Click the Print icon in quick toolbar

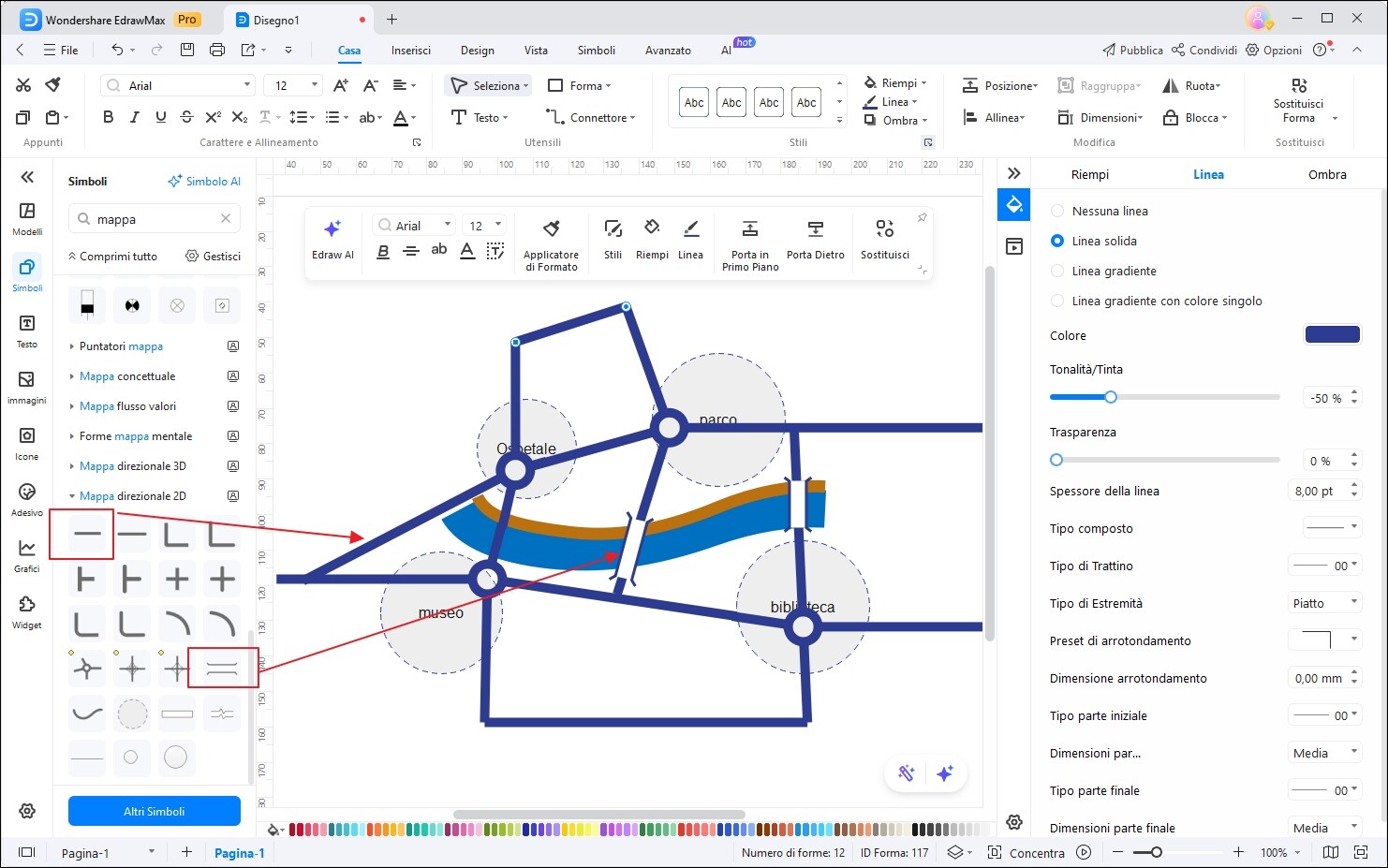point(217,50)
